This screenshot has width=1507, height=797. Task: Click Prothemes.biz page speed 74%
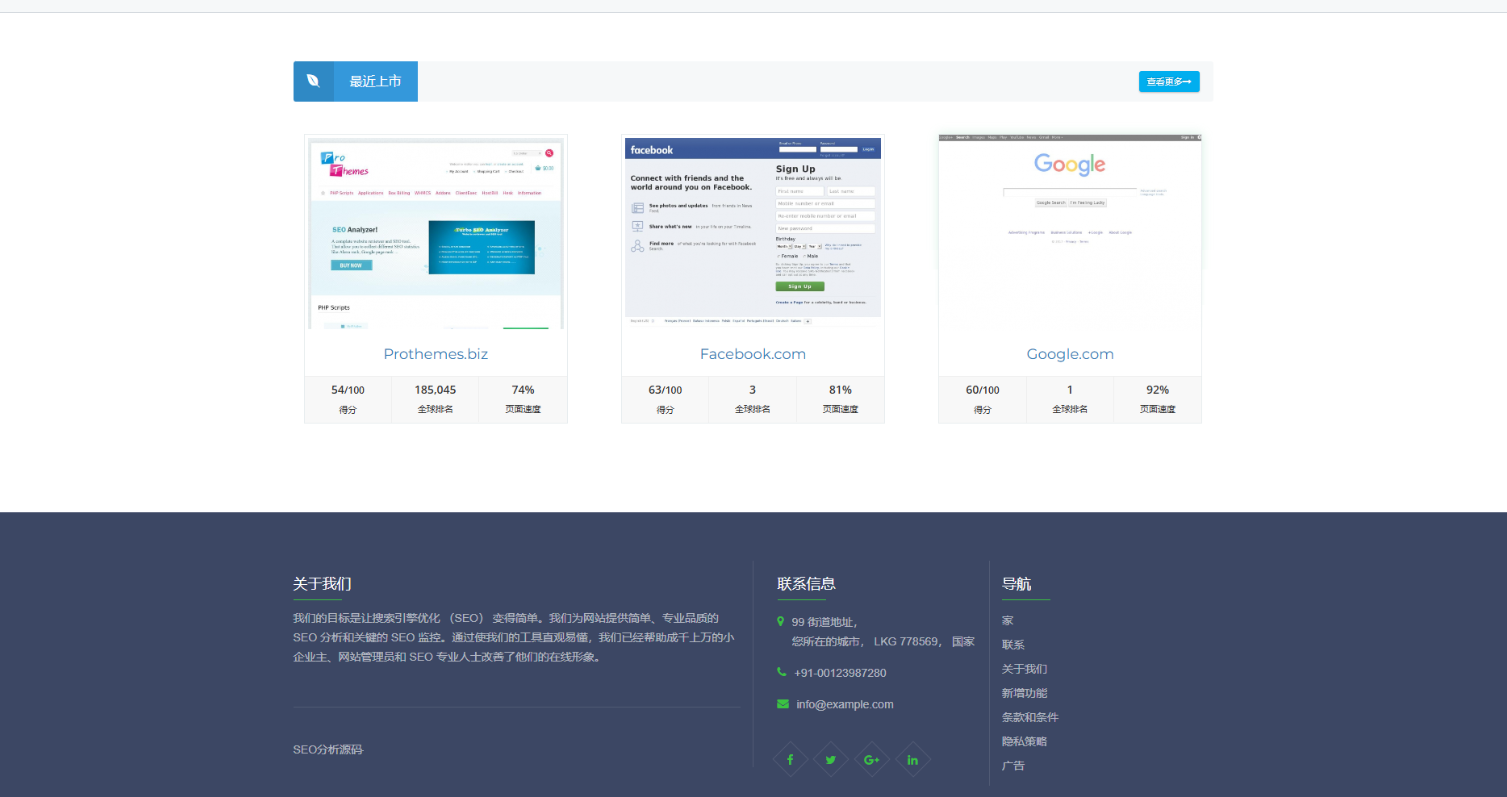[x=523, y=390]
